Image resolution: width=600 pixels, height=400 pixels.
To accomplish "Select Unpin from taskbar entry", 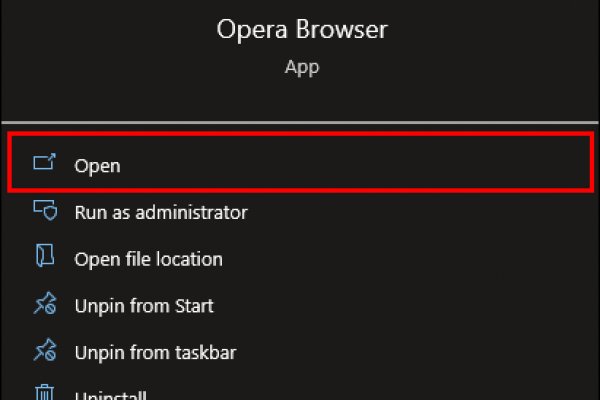I will tap(155, 352).
